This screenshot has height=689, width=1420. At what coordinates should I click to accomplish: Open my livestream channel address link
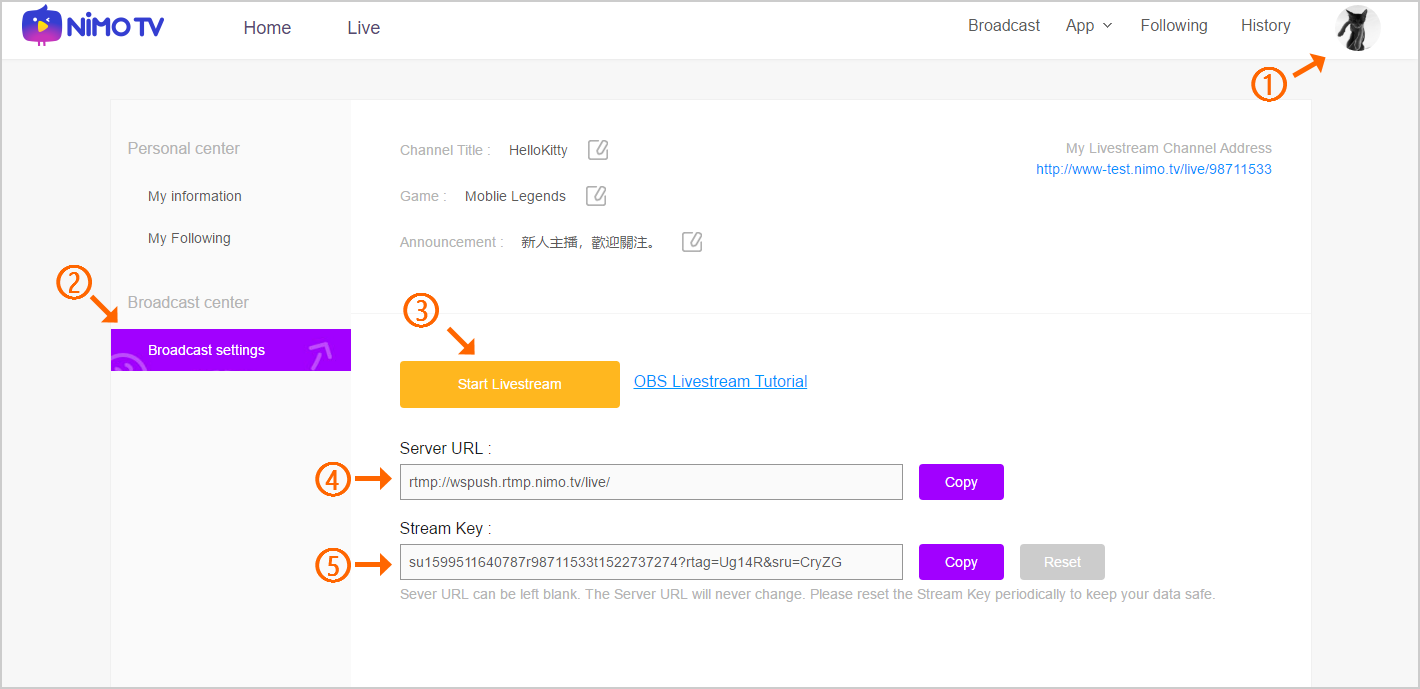click(x=1153, y=169)
